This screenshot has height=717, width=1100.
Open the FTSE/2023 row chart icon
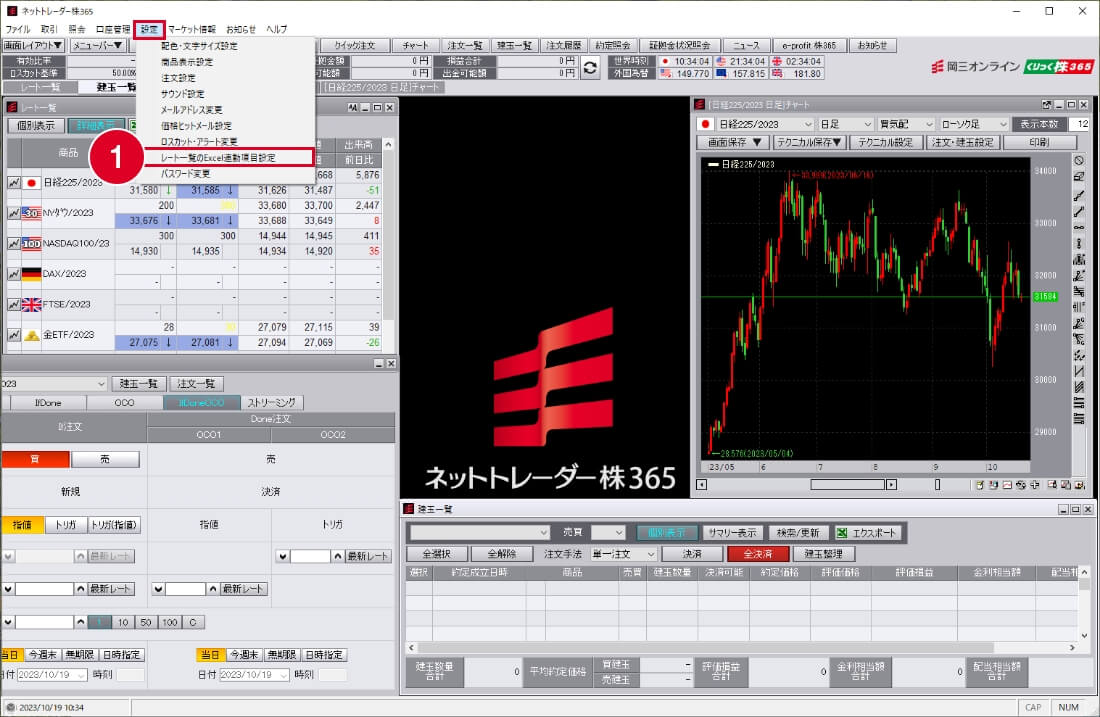click(x=13, y=304)
